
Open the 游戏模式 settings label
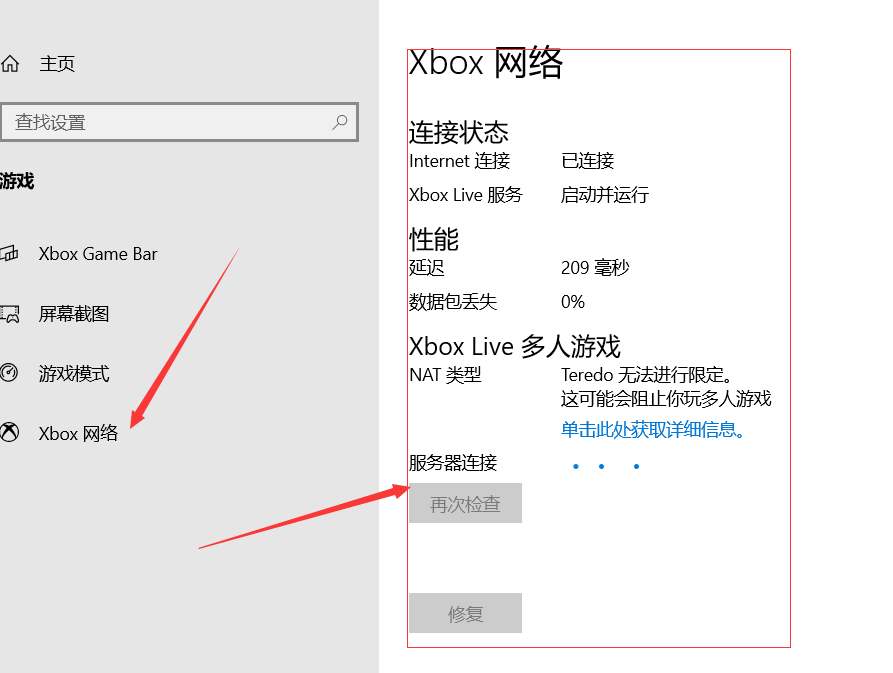coord(74,374)
